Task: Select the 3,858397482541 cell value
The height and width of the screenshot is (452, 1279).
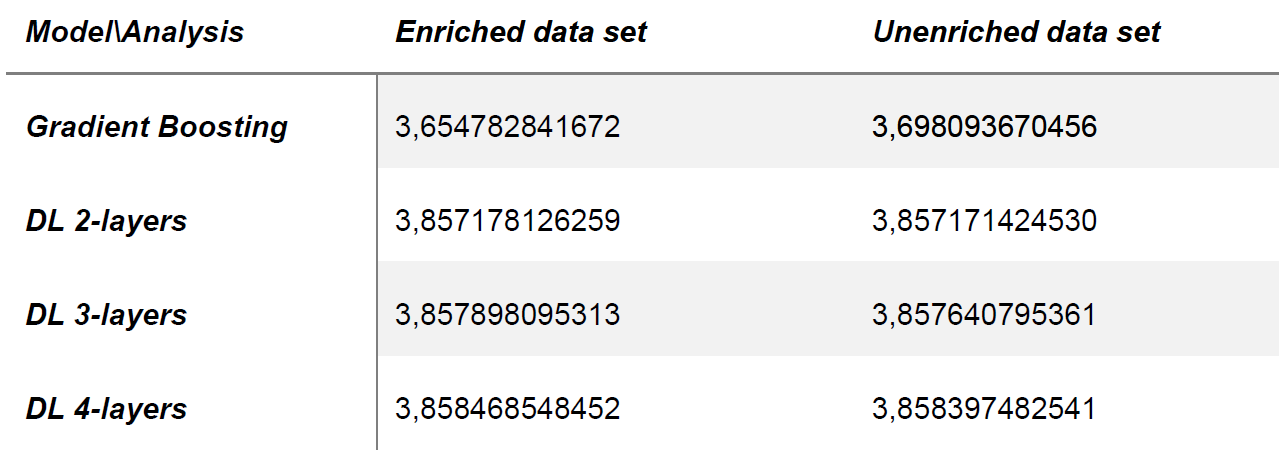Action: click(x=984, y=409)
